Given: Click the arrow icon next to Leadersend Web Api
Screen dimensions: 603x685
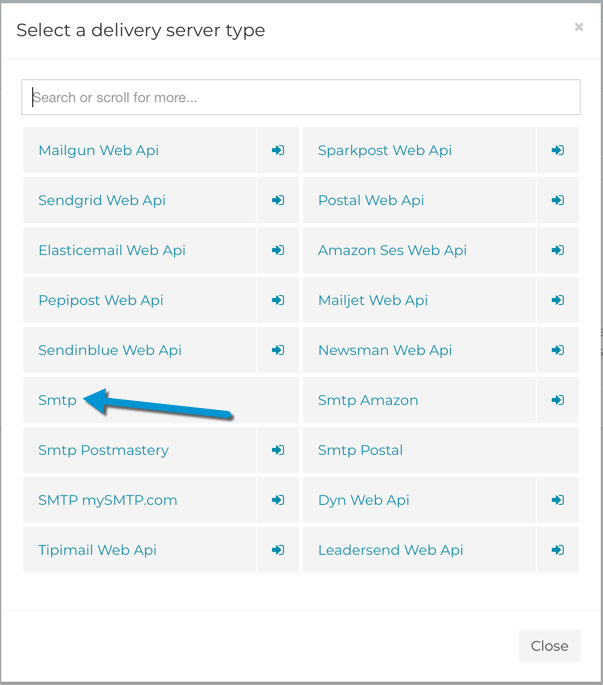Looking at the screenshot, I should (x=558, y=550).
